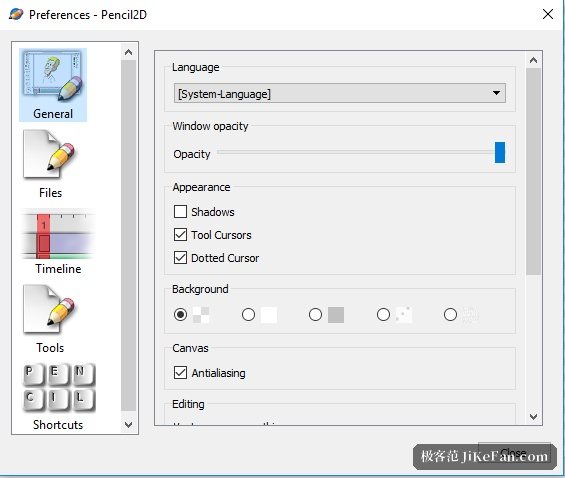The height and width of the screenshot is (478, 565).
Task: Enable the Shadows checkbox
Action: [x=180, y=212]
